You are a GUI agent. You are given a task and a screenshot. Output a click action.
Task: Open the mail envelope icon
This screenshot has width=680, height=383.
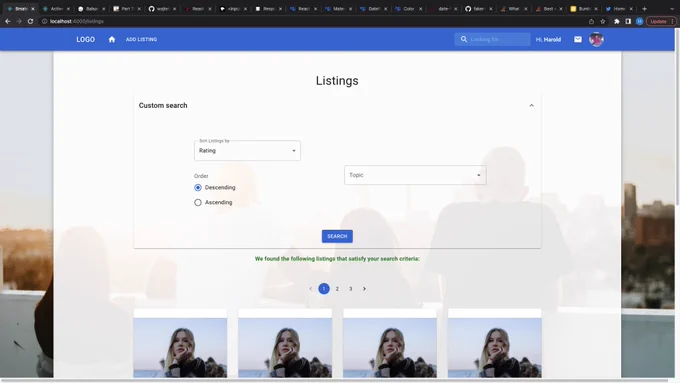coord(578,39)
